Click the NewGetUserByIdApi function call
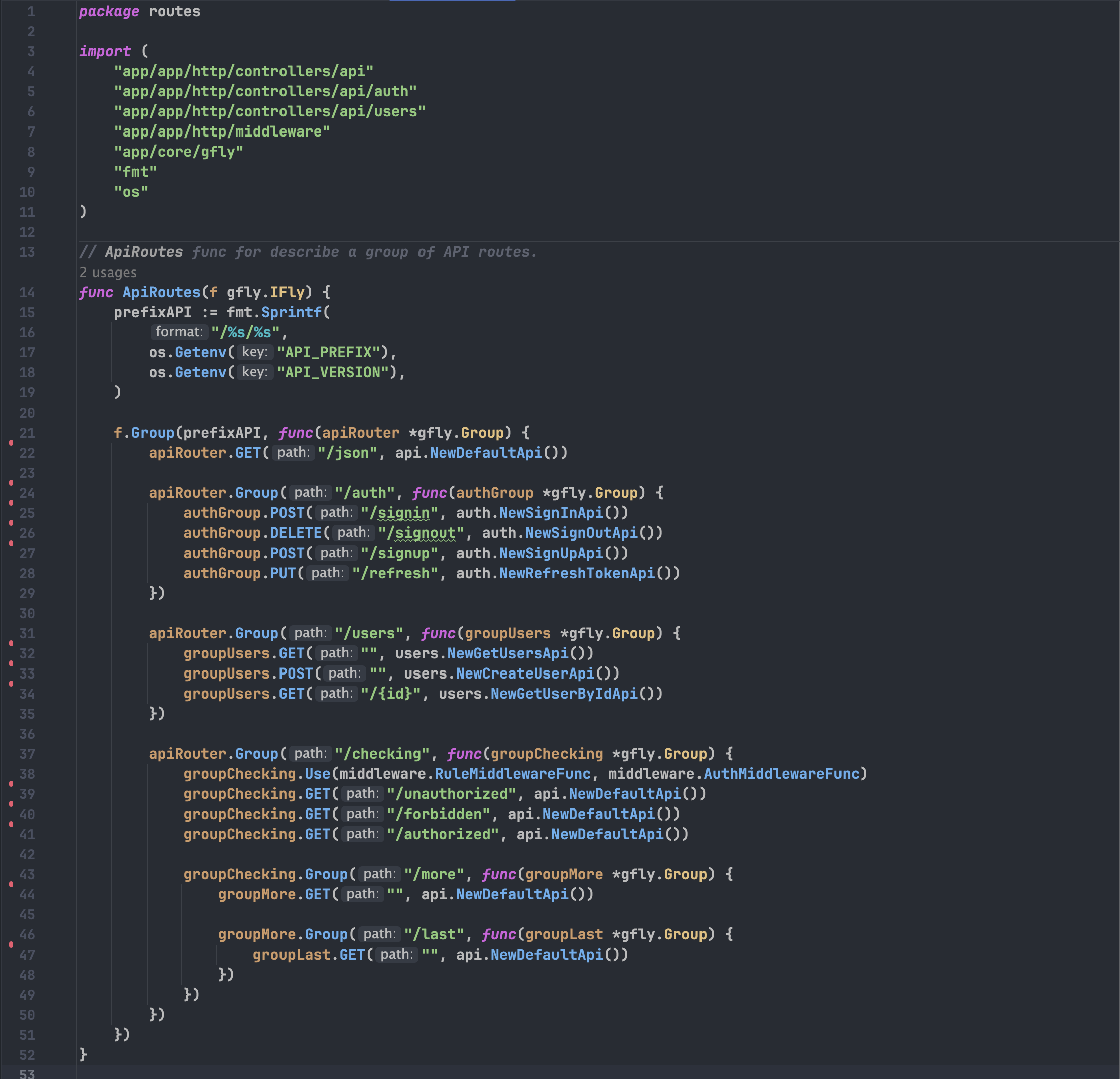Viewport: 1120px width, 1079px height. 564,693
